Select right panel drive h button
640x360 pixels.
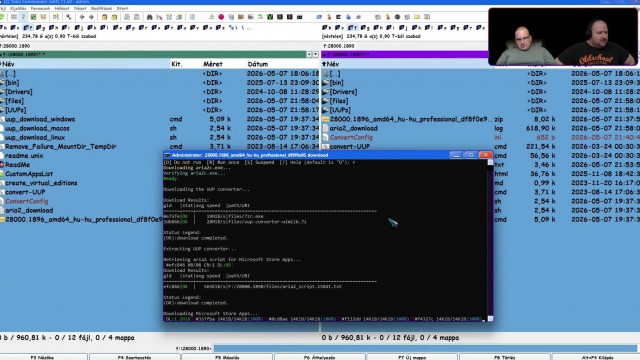point(378,28)
